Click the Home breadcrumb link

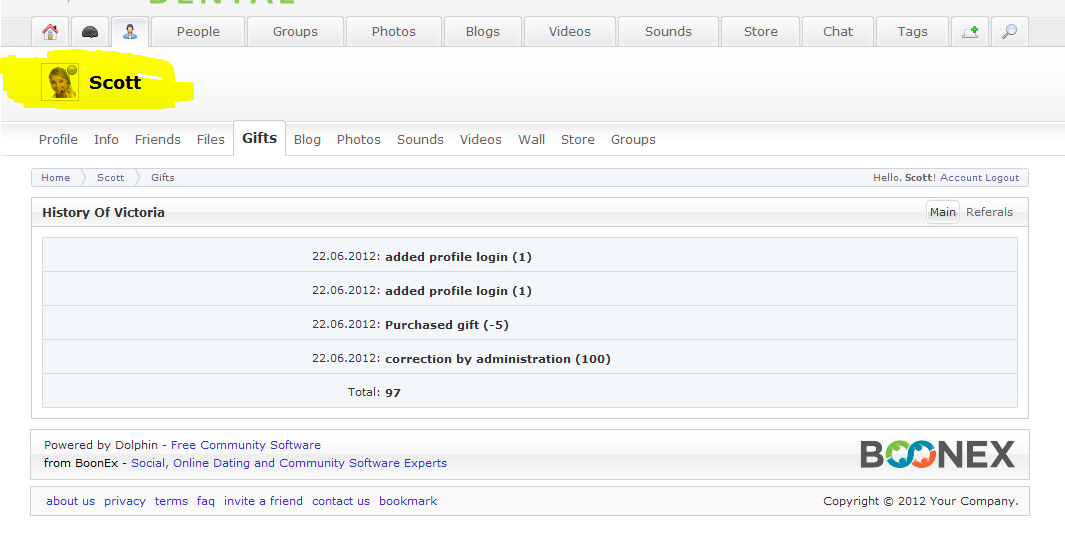[56, 178]
